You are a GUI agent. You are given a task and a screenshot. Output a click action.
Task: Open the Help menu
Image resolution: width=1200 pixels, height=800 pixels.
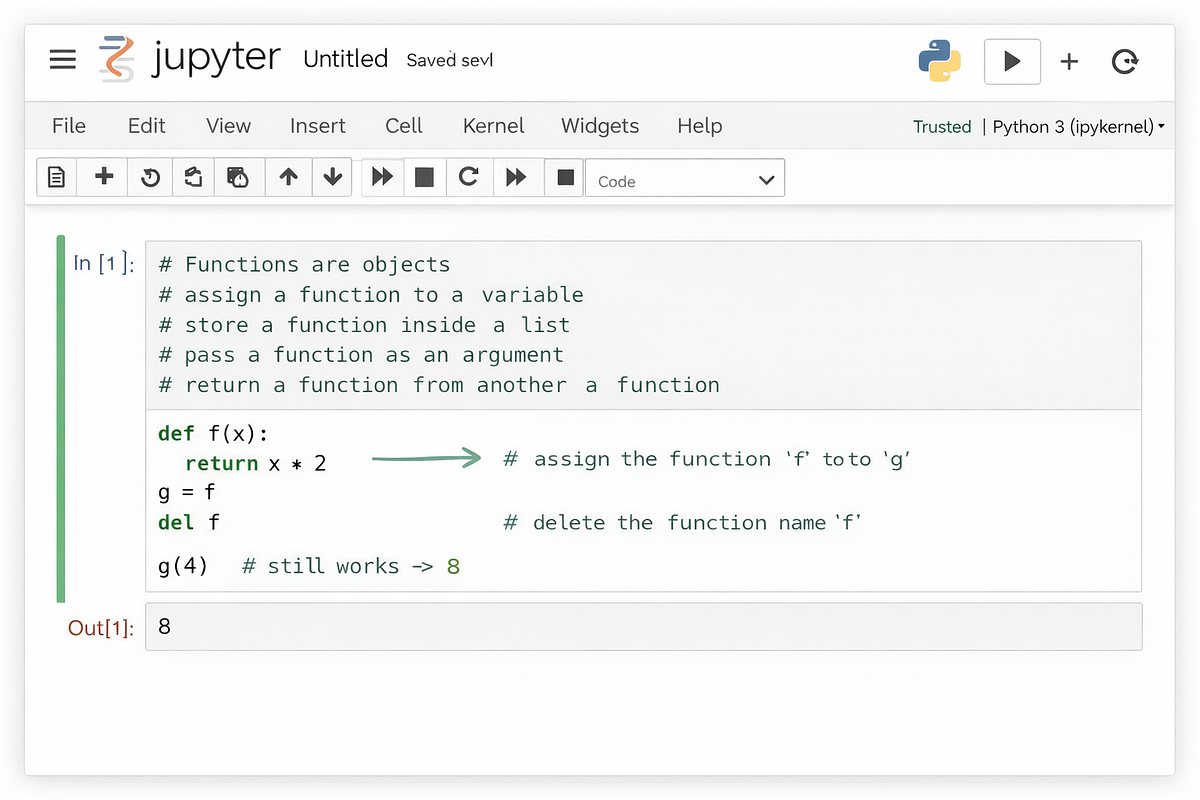[700, 126]
